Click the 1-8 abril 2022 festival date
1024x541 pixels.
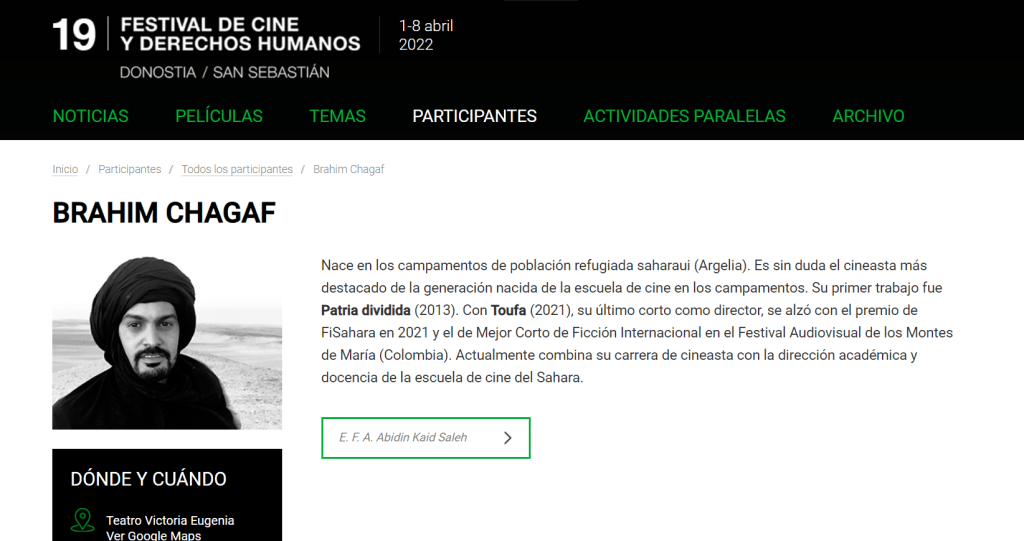[425, 35]
